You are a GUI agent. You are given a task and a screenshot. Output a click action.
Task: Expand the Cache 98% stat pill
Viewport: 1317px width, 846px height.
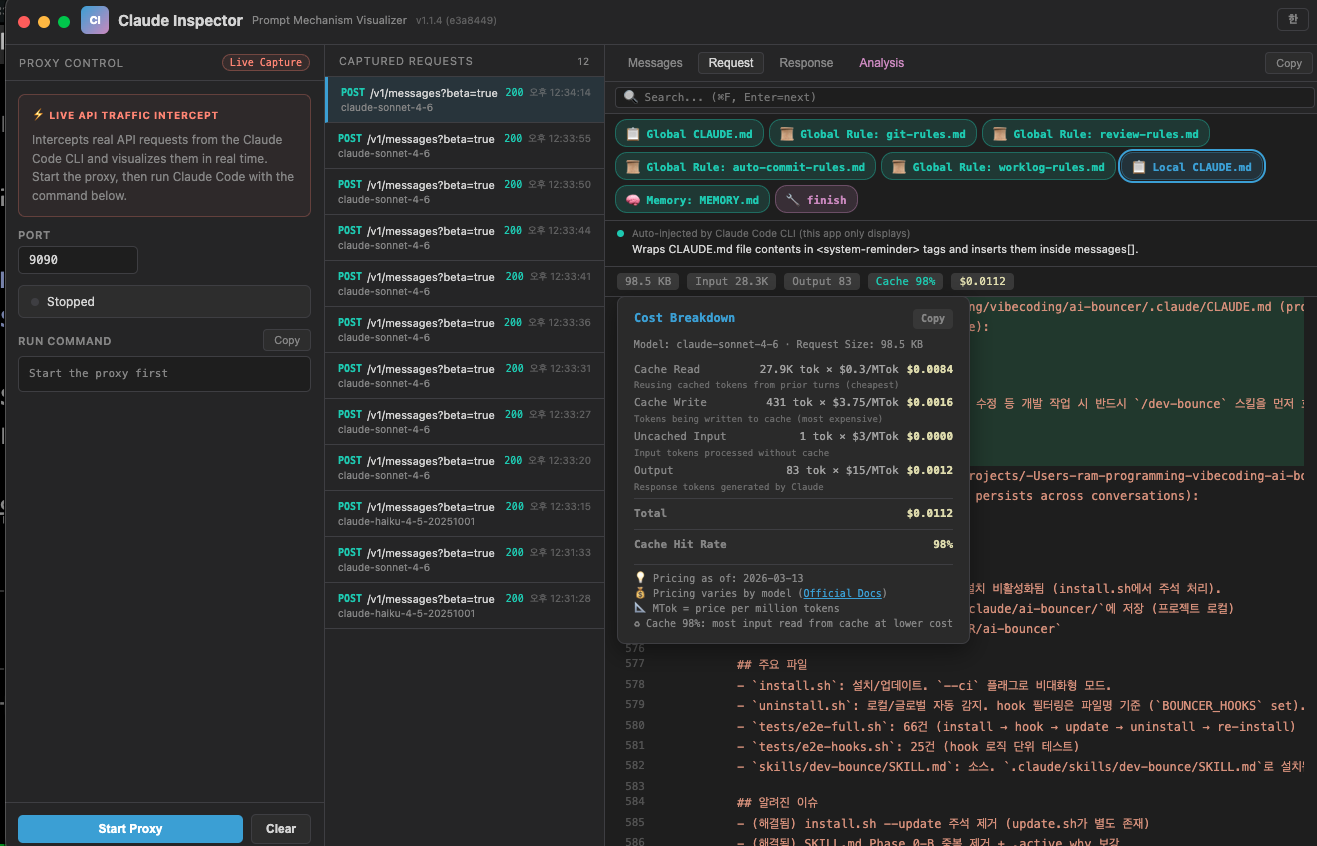[905, 281]
